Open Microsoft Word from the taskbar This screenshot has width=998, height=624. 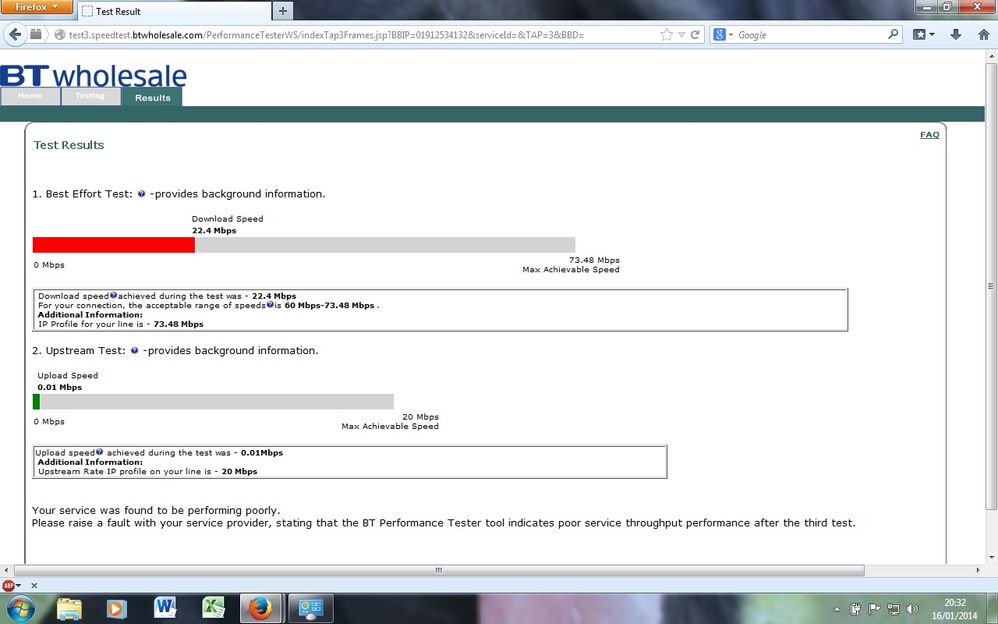click(165, 609)
